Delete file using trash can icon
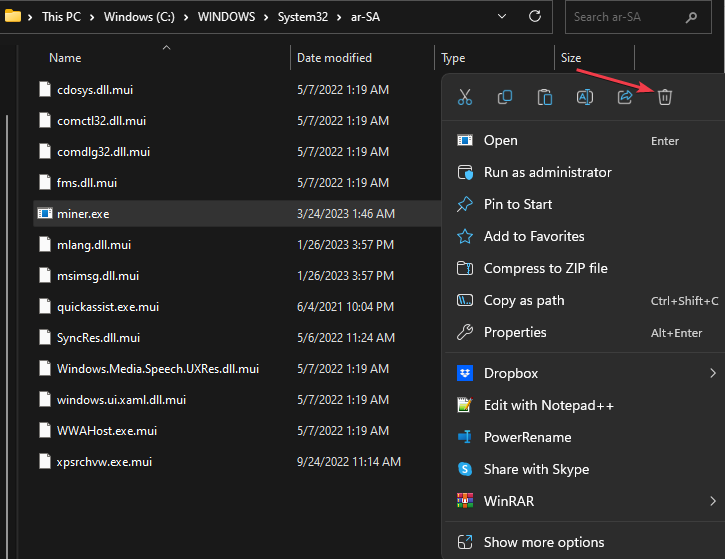The image size is (725, 559). point(665,97)
